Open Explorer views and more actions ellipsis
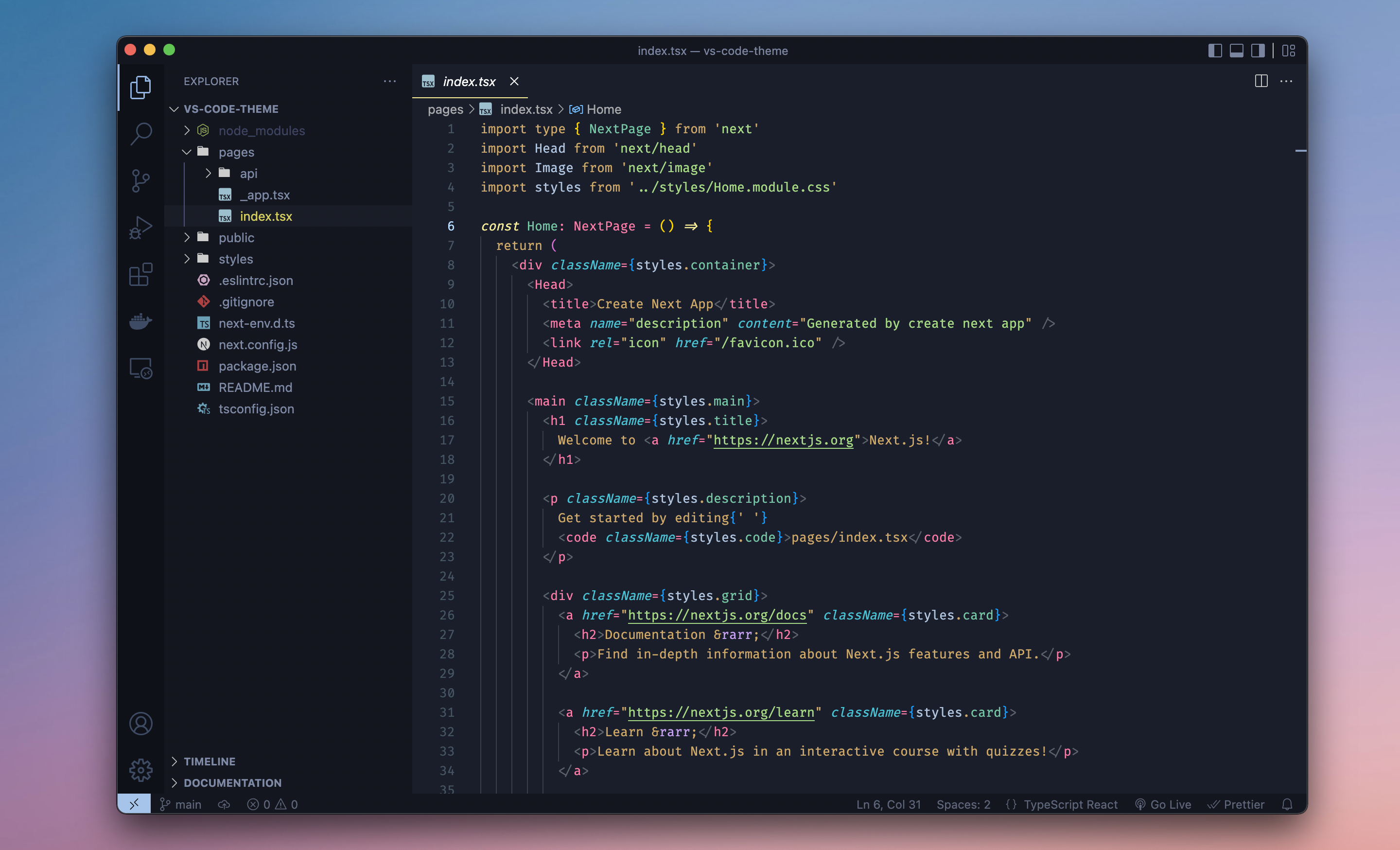The height and width of the screenshot is (850, 1400). pos(390,81)
